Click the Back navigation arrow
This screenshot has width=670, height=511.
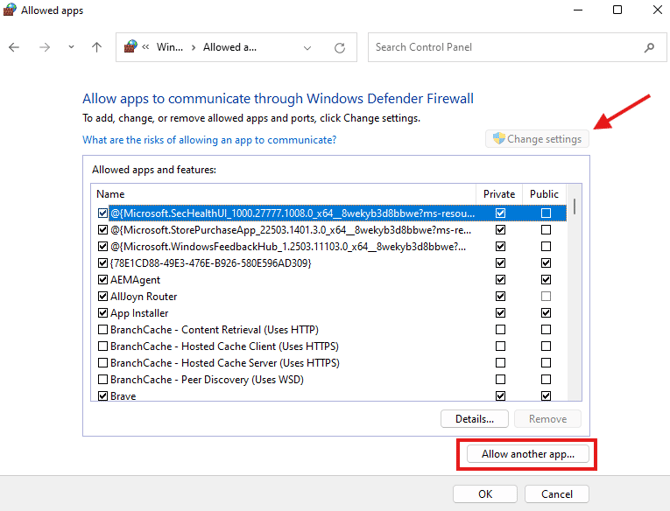(14, 47)
